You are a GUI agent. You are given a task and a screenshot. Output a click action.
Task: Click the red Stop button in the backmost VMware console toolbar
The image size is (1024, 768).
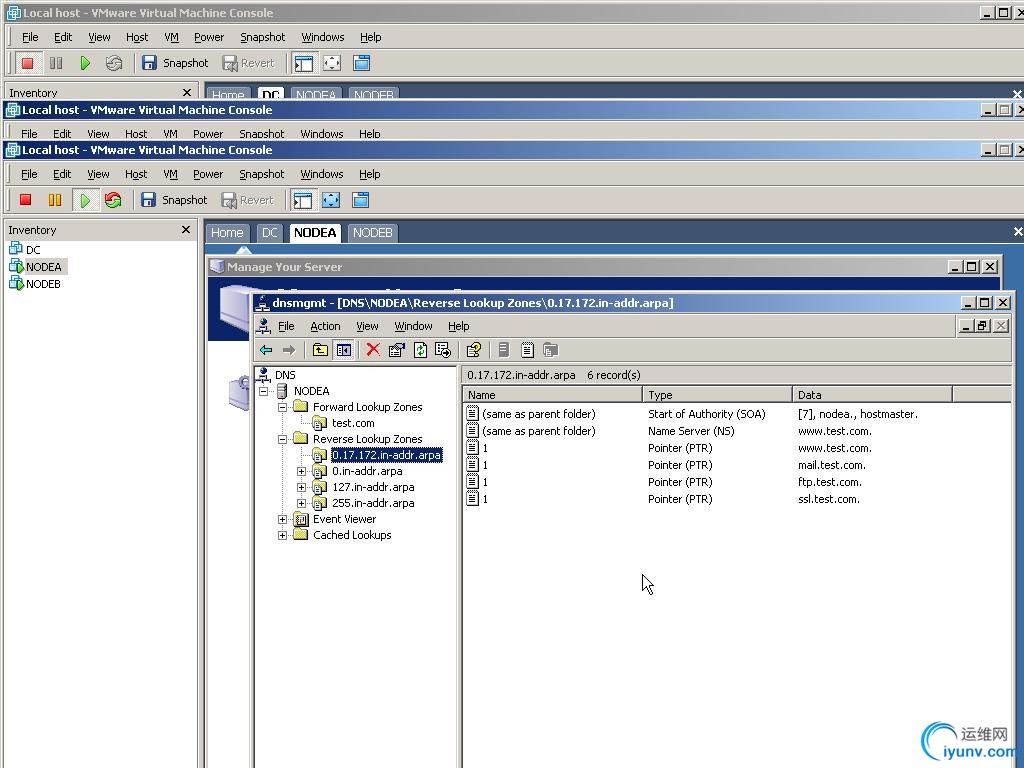coord(27,63)
